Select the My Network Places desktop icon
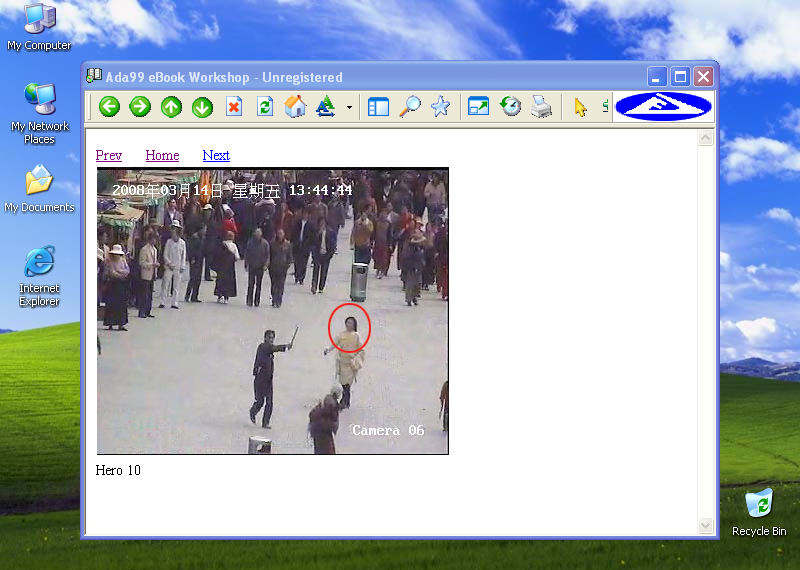Screen dimensions: 800x570 coord(39,113)
